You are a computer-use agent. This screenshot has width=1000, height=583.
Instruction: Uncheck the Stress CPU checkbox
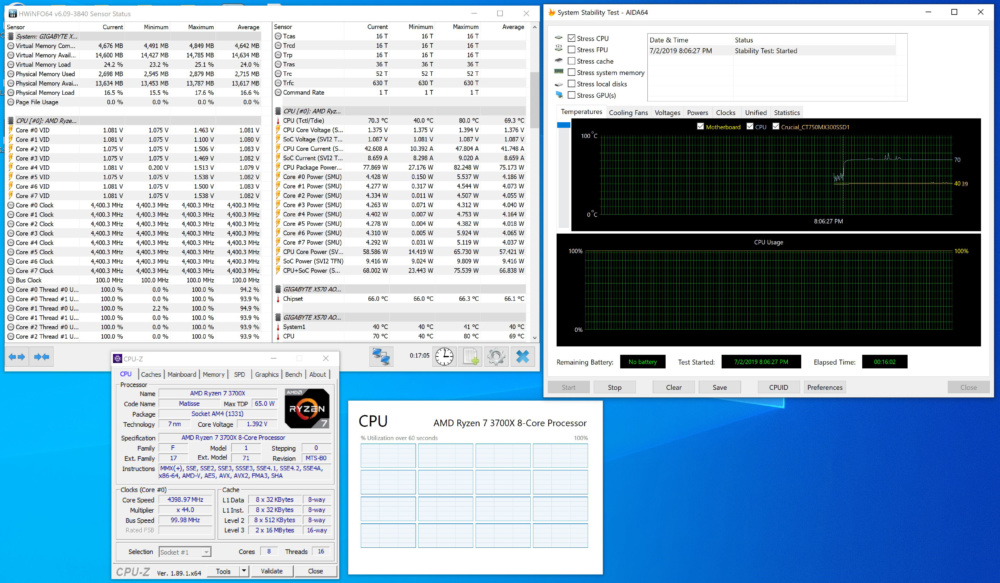point(571,38)
